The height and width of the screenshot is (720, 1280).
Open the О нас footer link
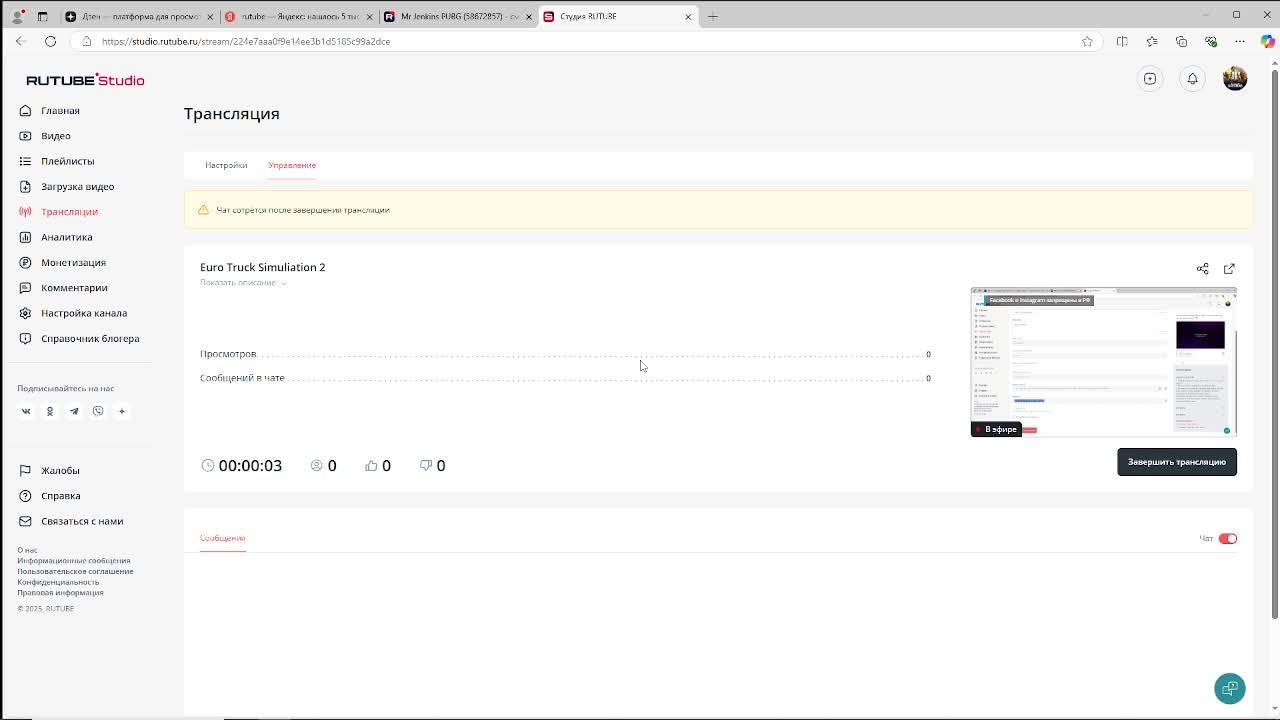tap(27, 550)
